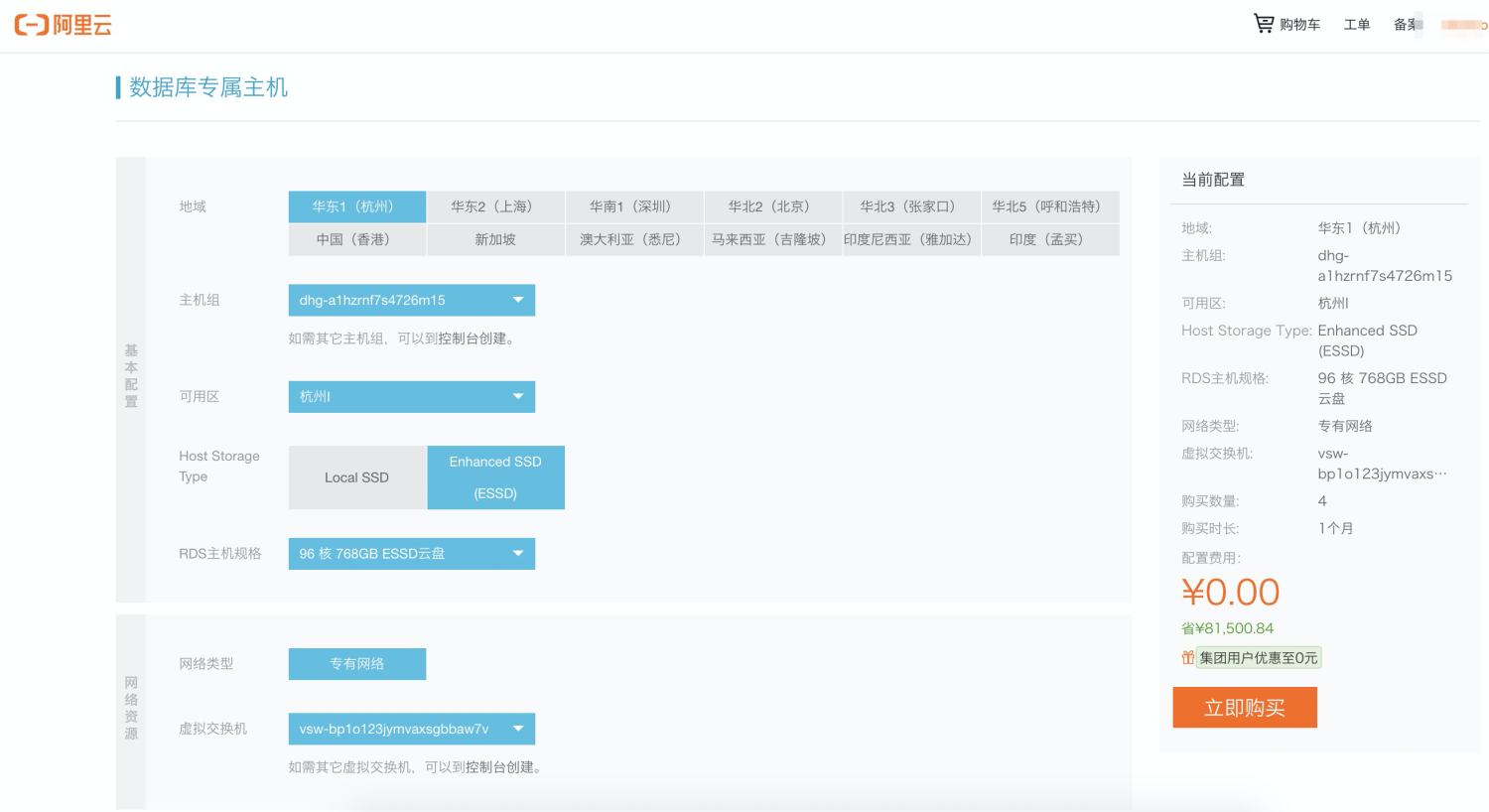Click the 立即购买 button

(x=1245, y=708)
